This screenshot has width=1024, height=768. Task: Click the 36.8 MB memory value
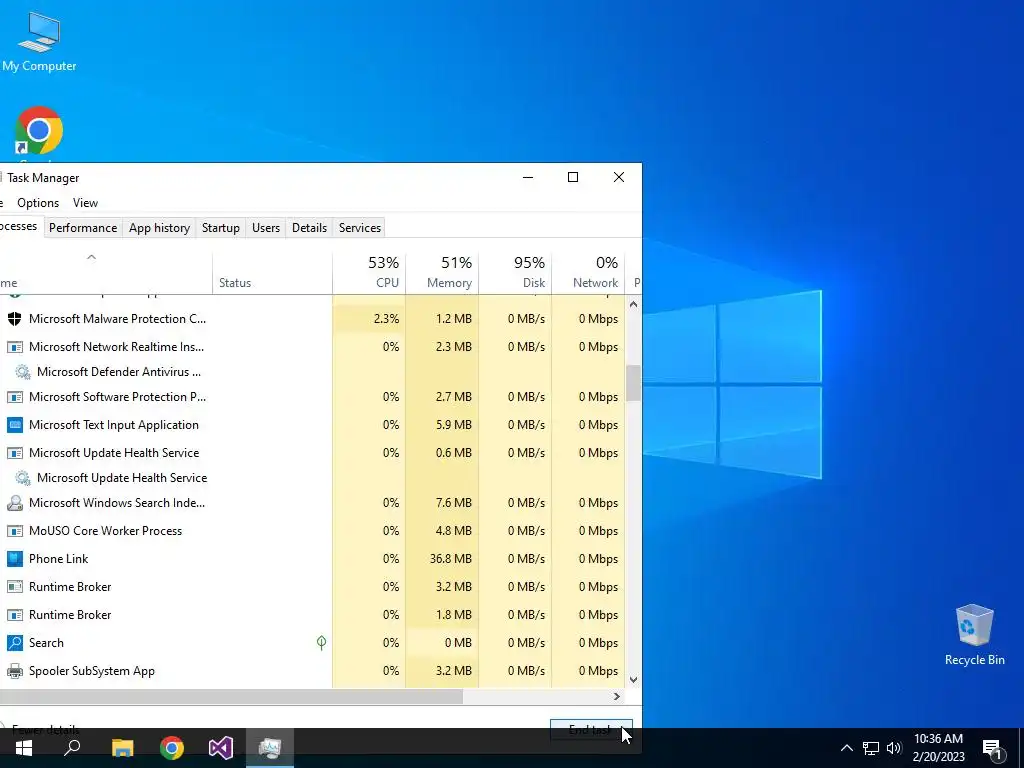coord(451,559)
